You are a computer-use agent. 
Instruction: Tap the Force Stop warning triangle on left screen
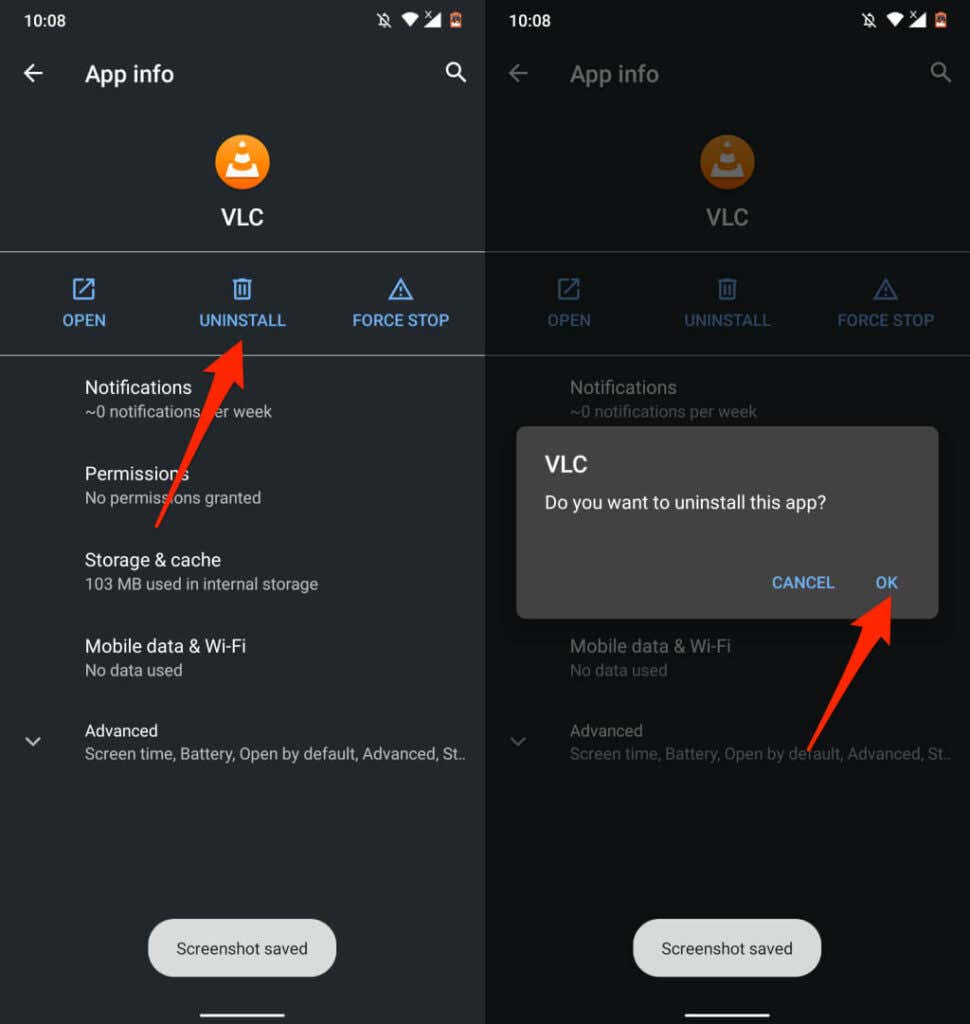pos(400,289)
